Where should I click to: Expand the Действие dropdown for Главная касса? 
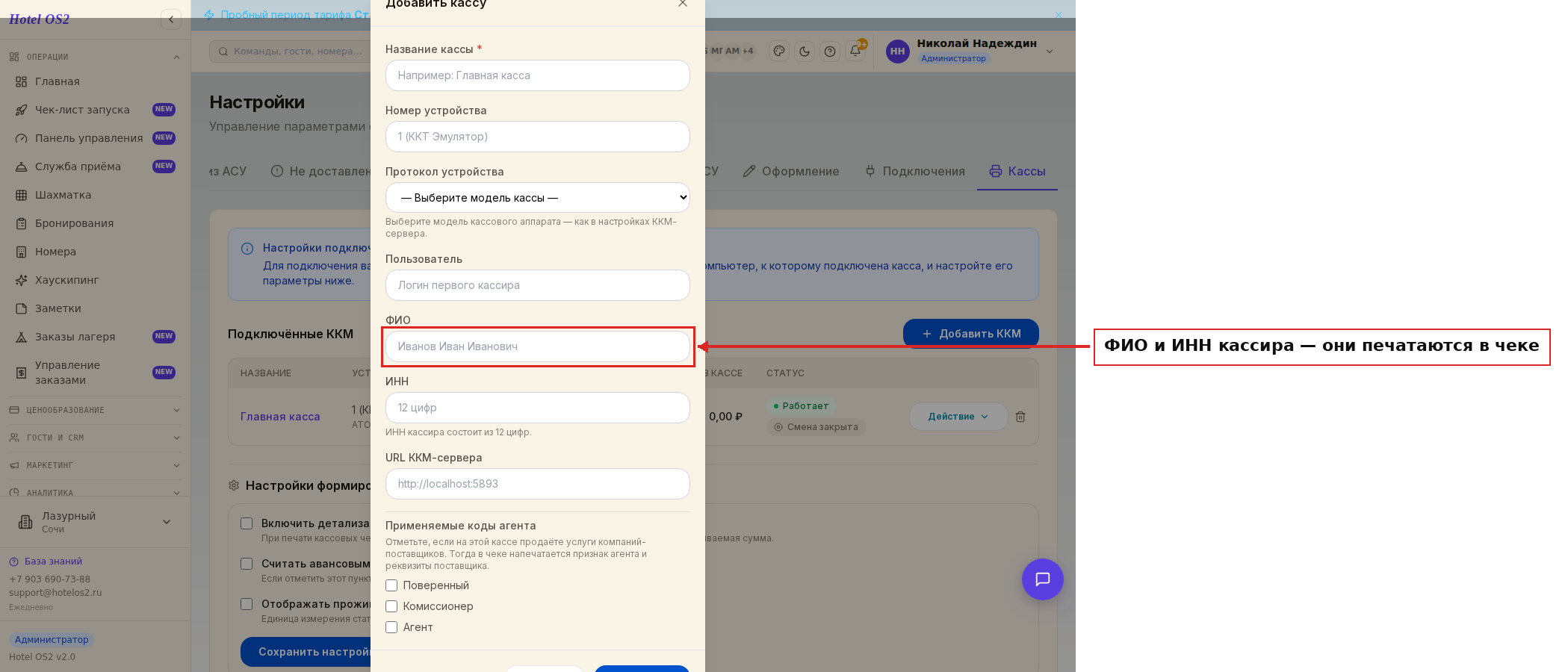point(958,417)
